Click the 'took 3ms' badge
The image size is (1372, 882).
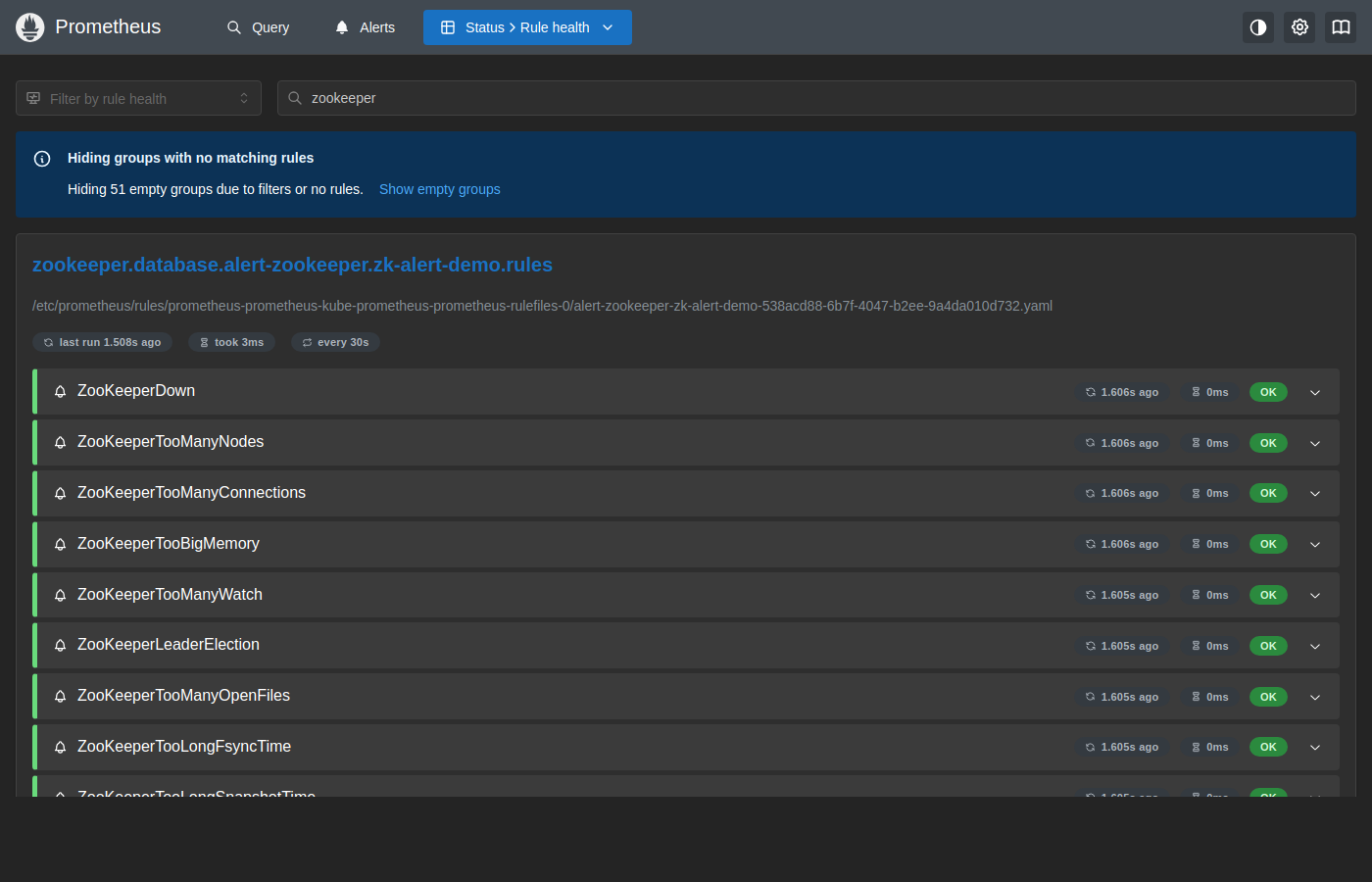point(231,342)
